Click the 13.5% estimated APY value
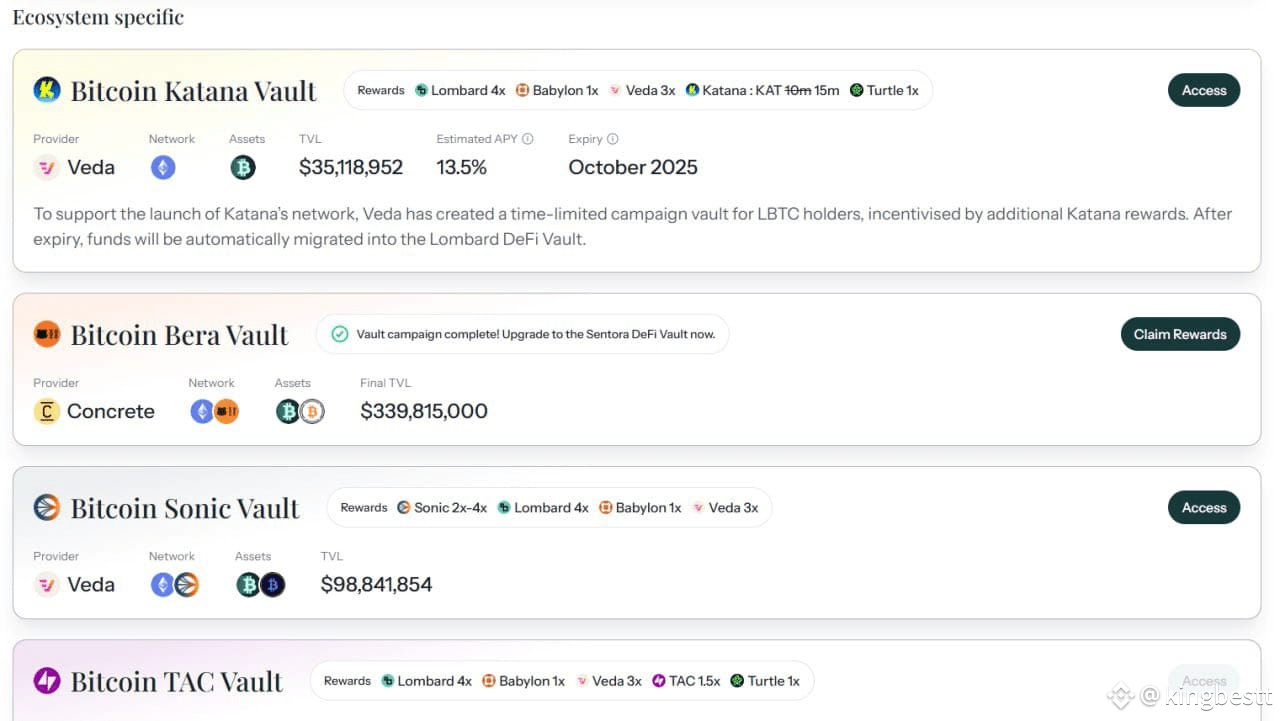The image size is (1280, 721). [x=462, y=167]
